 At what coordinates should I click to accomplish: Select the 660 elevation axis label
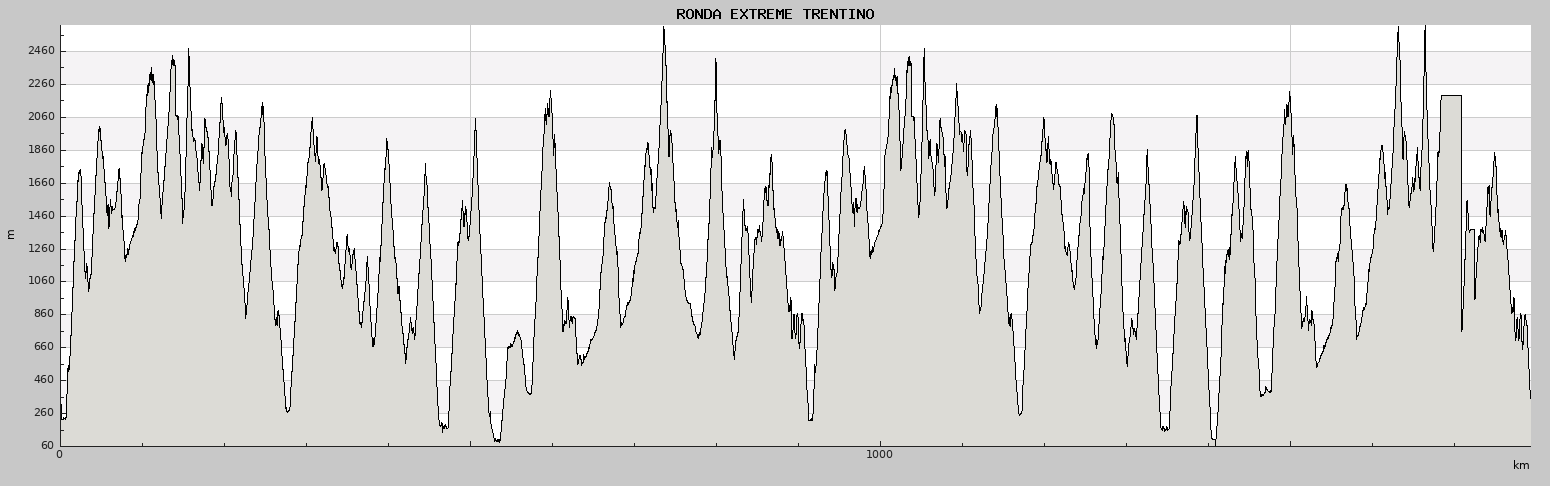[44, 347]
